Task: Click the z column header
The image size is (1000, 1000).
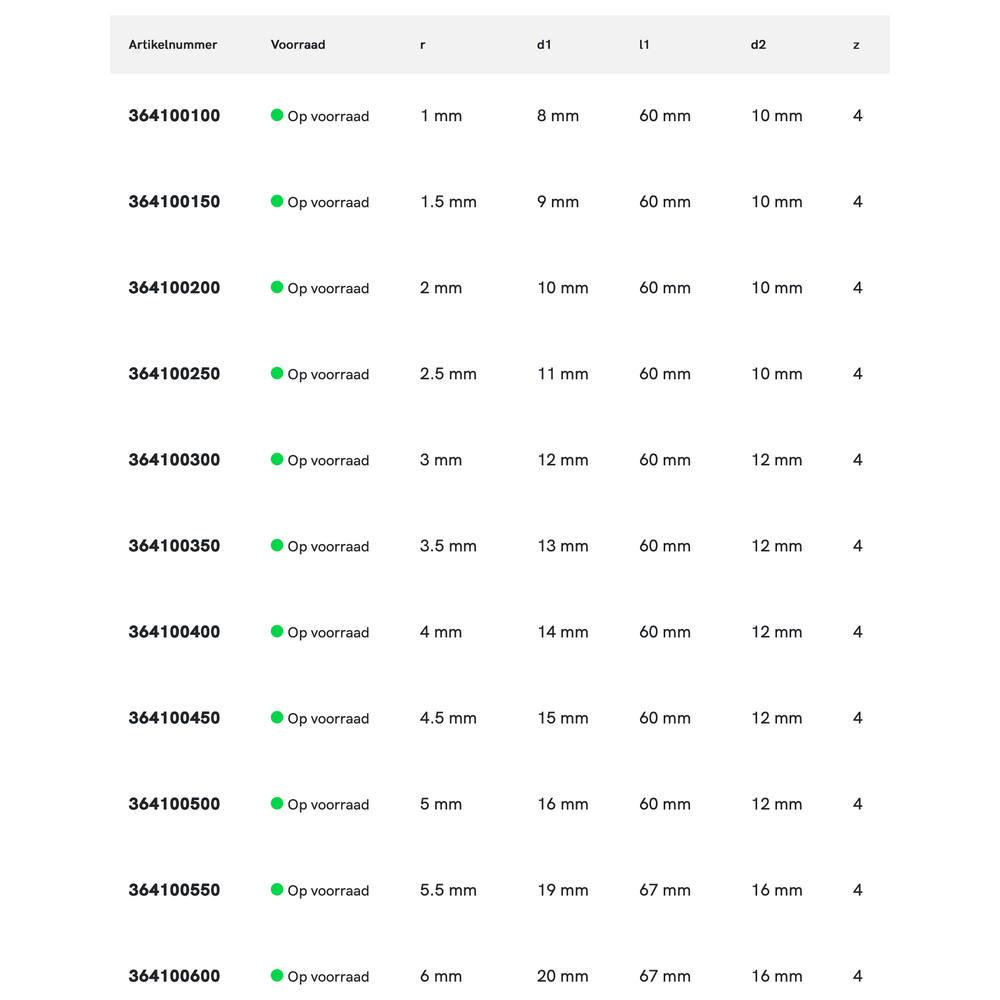Action: (856, 45)
